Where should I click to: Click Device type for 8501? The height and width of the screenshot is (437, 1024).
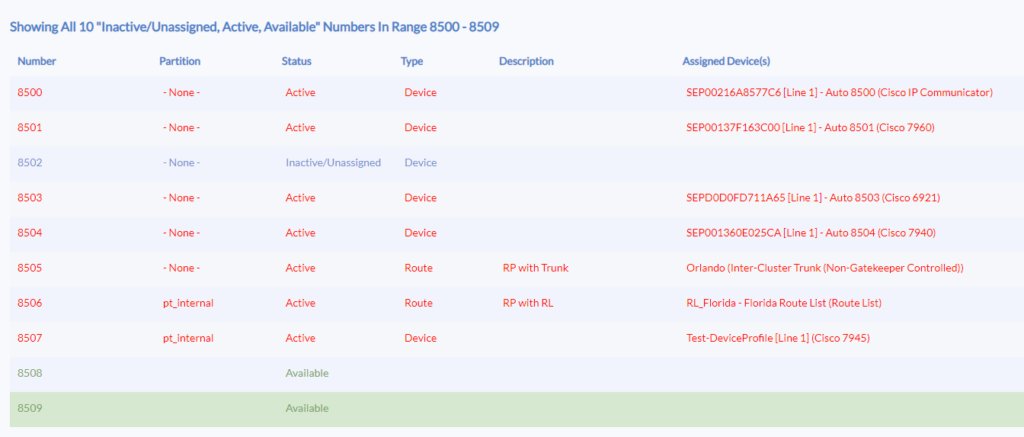(421, 128)
